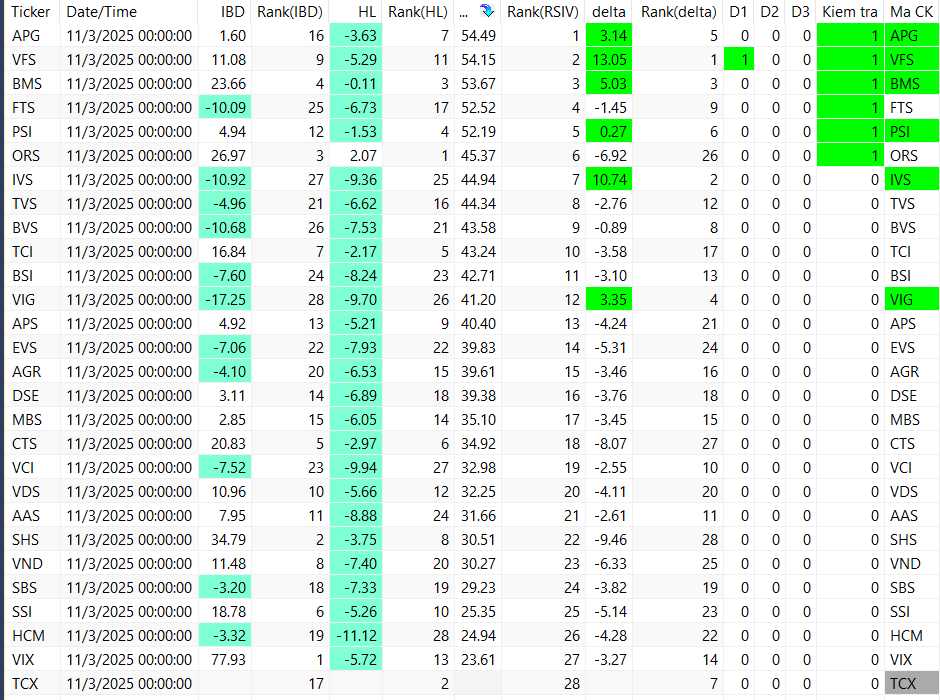Click the value 54.49 in APG row

478,36
